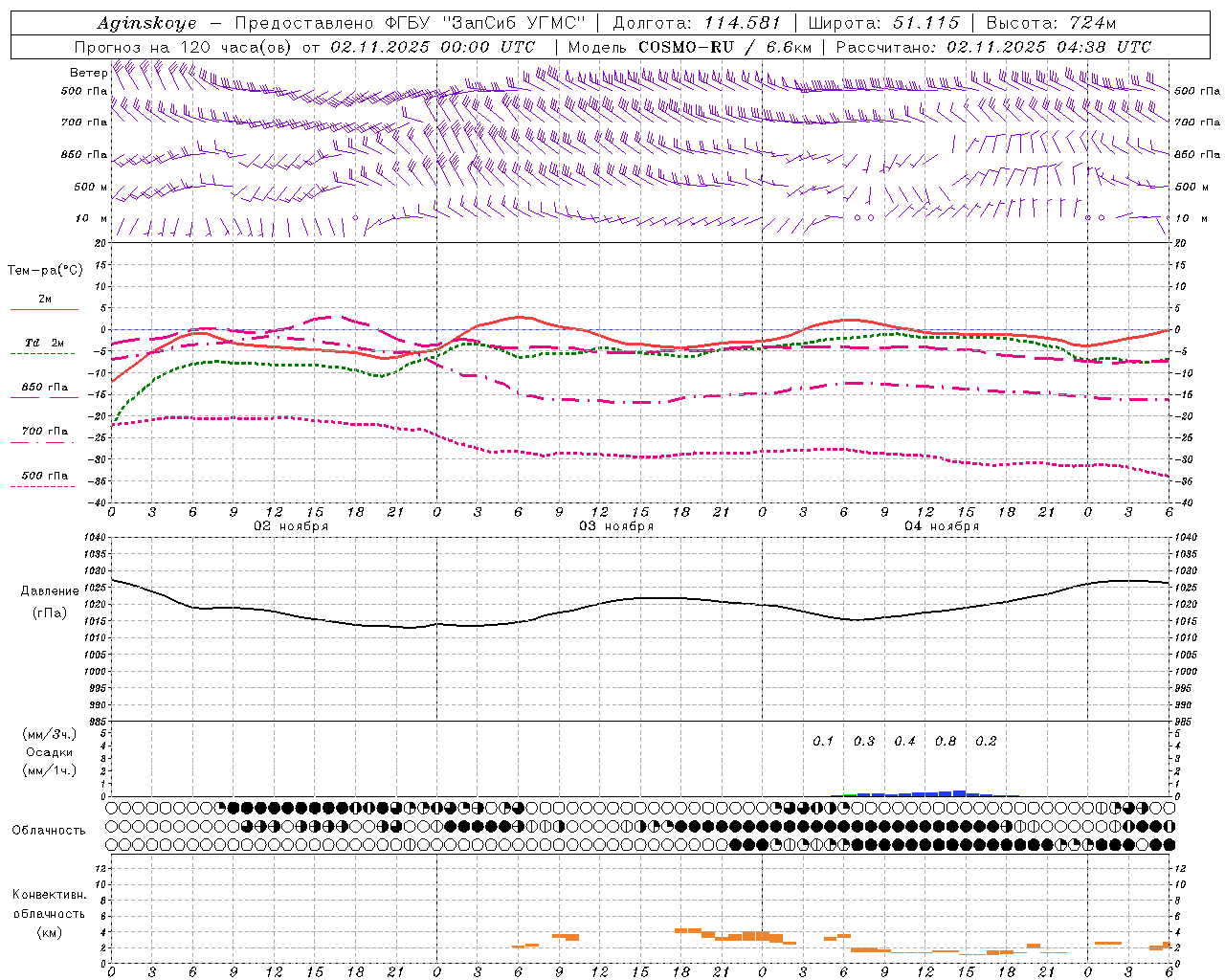Click the 'Модель COSMO-RU / 6.6км' model label
Image resolution: width=1225 pixels, height=980 pixels.
[690, 47]
